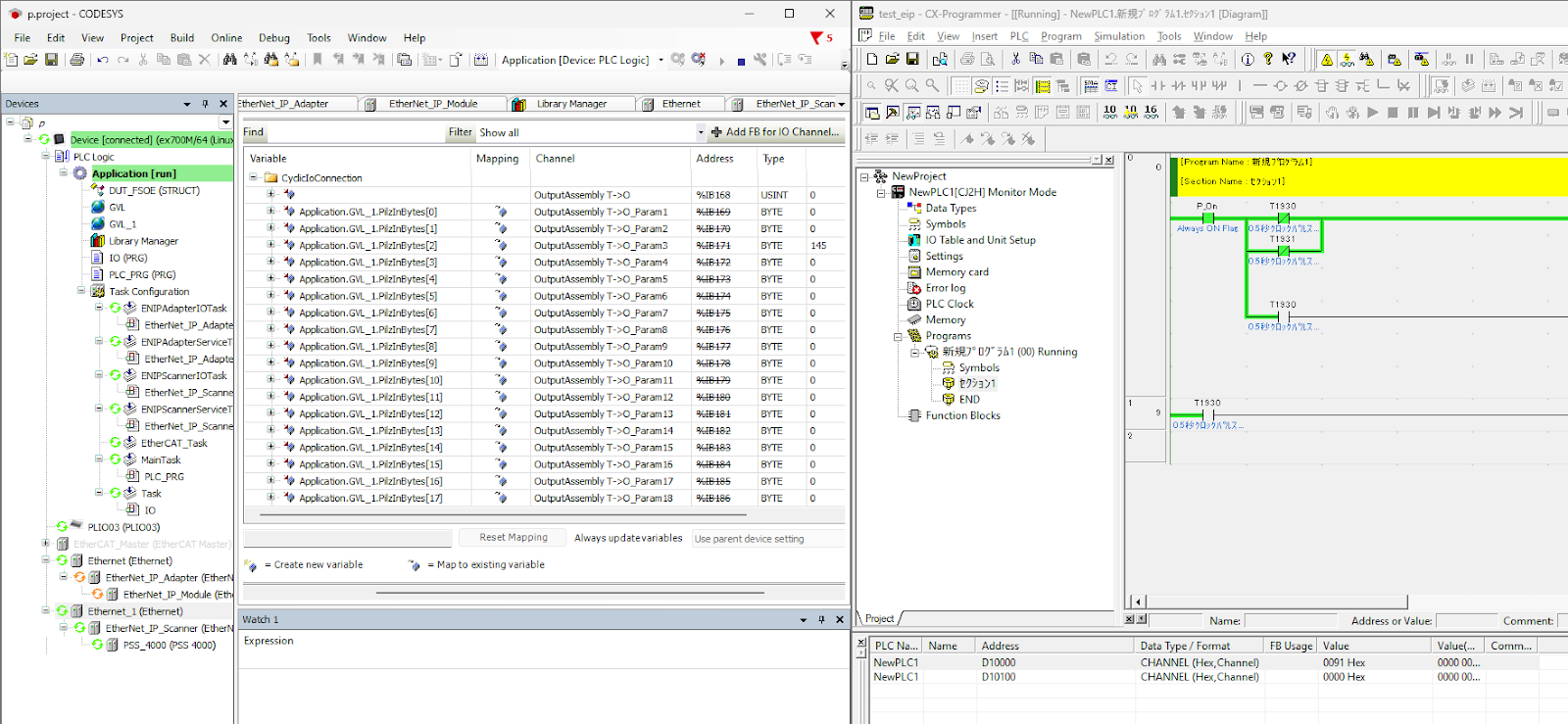
Task: Click CX-Programmer New Coil circle icon
Action: pyautogui.click(x=1281, y=85)
